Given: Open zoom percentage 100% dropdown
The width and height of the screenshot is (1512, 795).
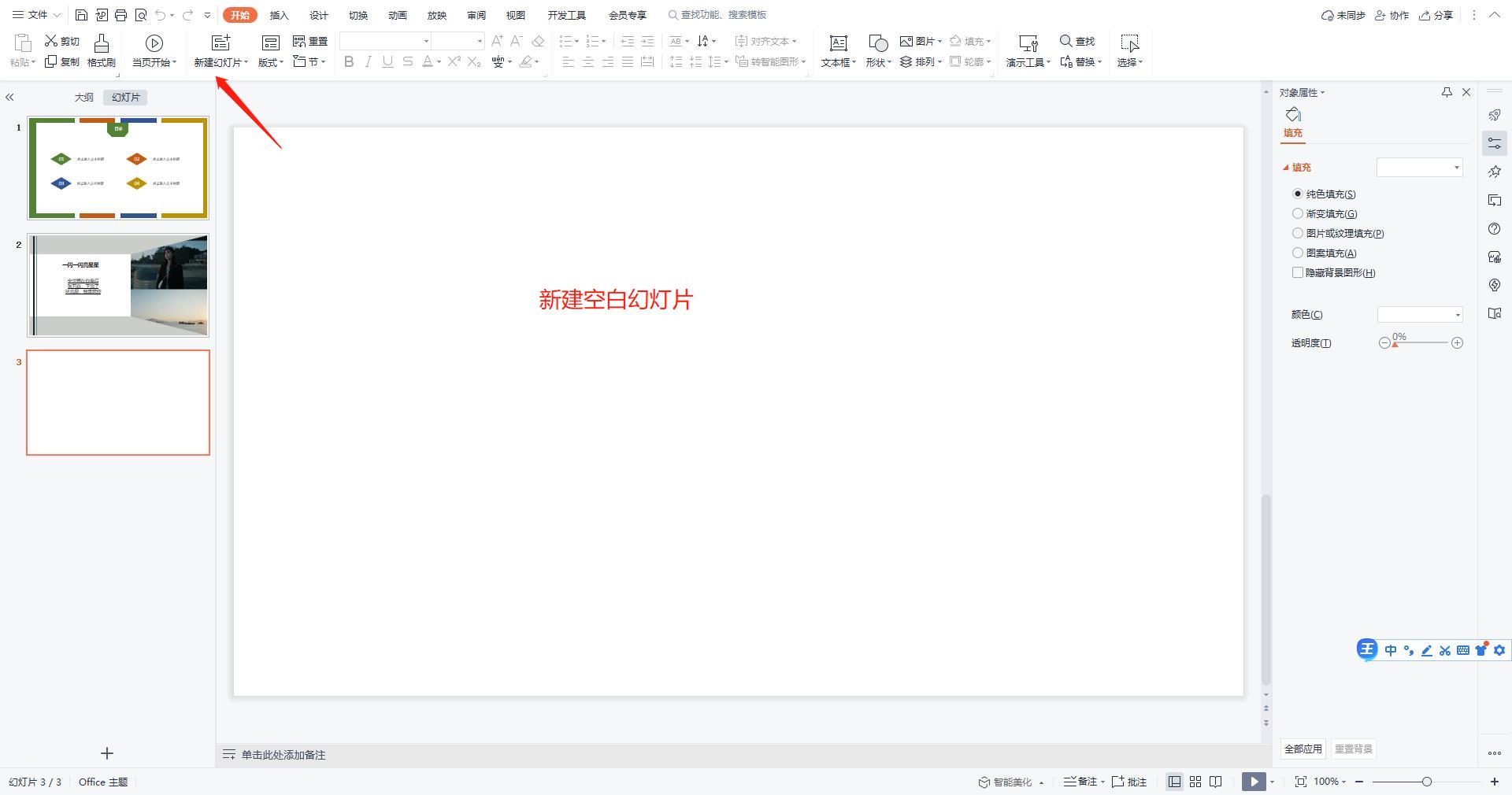Looking at the screenshot, I should (1329, 782).
